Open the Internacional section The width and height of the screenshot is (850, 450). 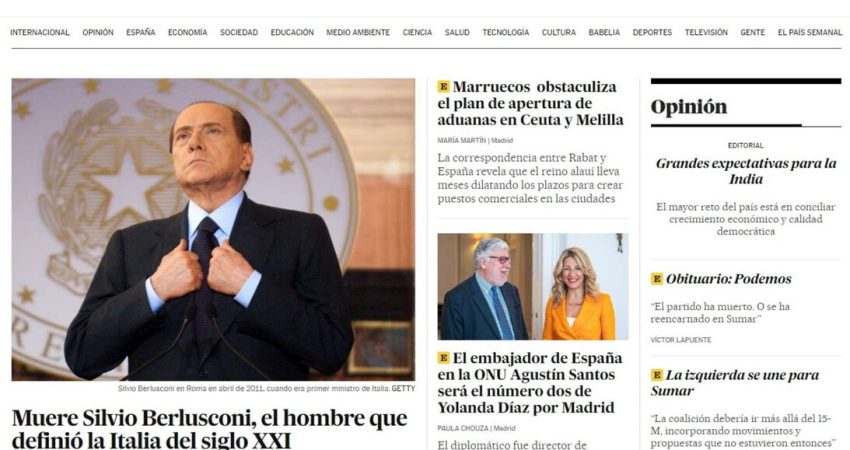click(40, 33)
